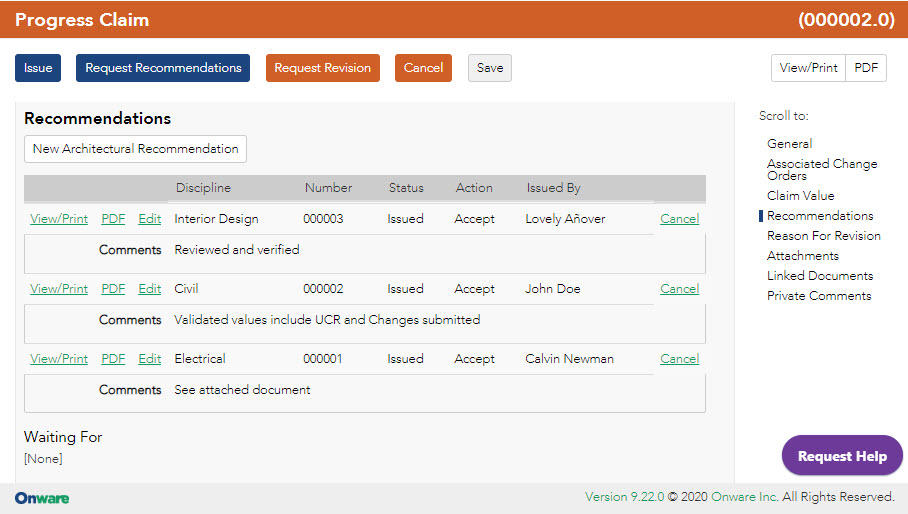Click comment 'Reviewed and verified'

tap(237, 249)
